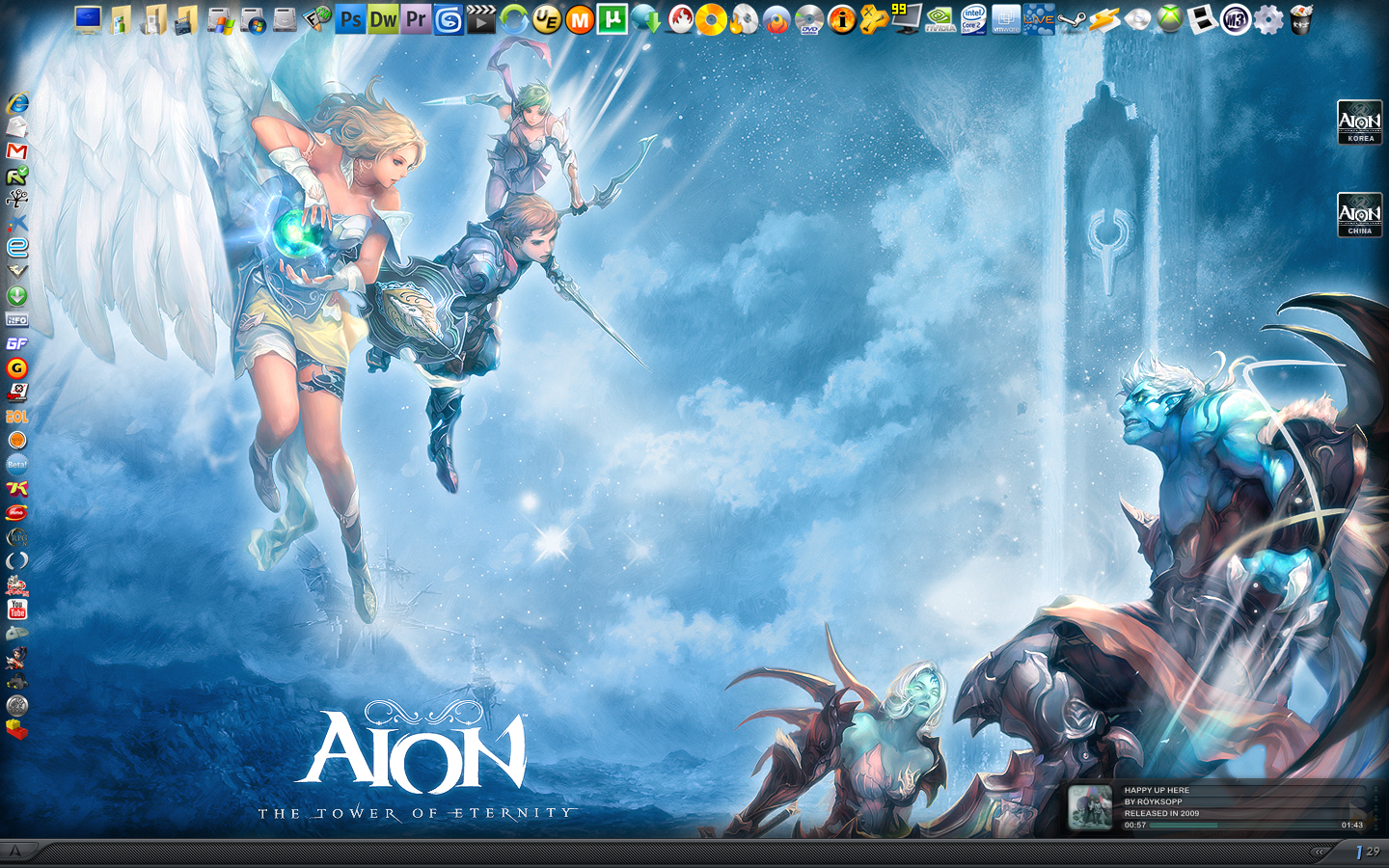1389x868 pixels.
Task: Open the NFO icon in left sidebar
Action: (x=17, y=320)
